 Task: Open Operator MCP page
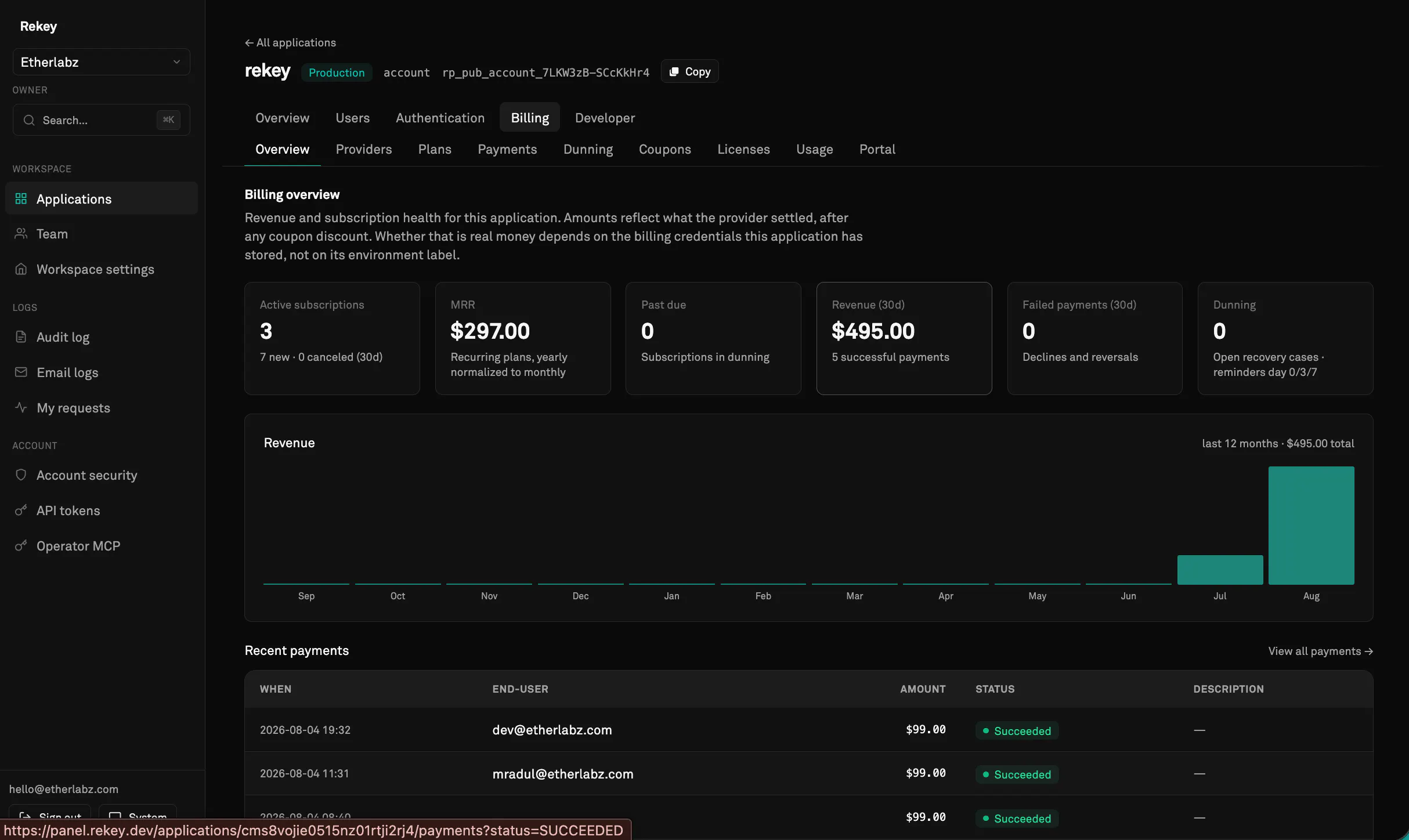(x=102, y=545)
